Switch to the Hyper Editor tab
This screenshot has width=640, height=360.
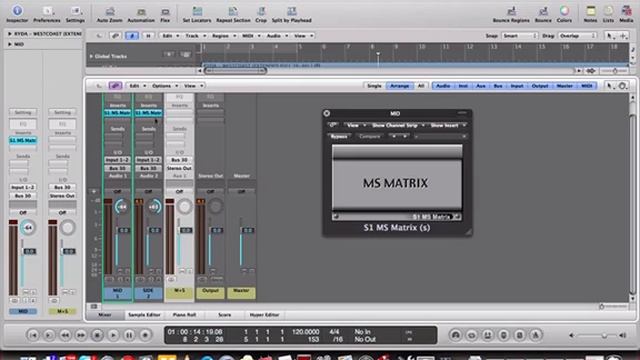click(264, 315)
